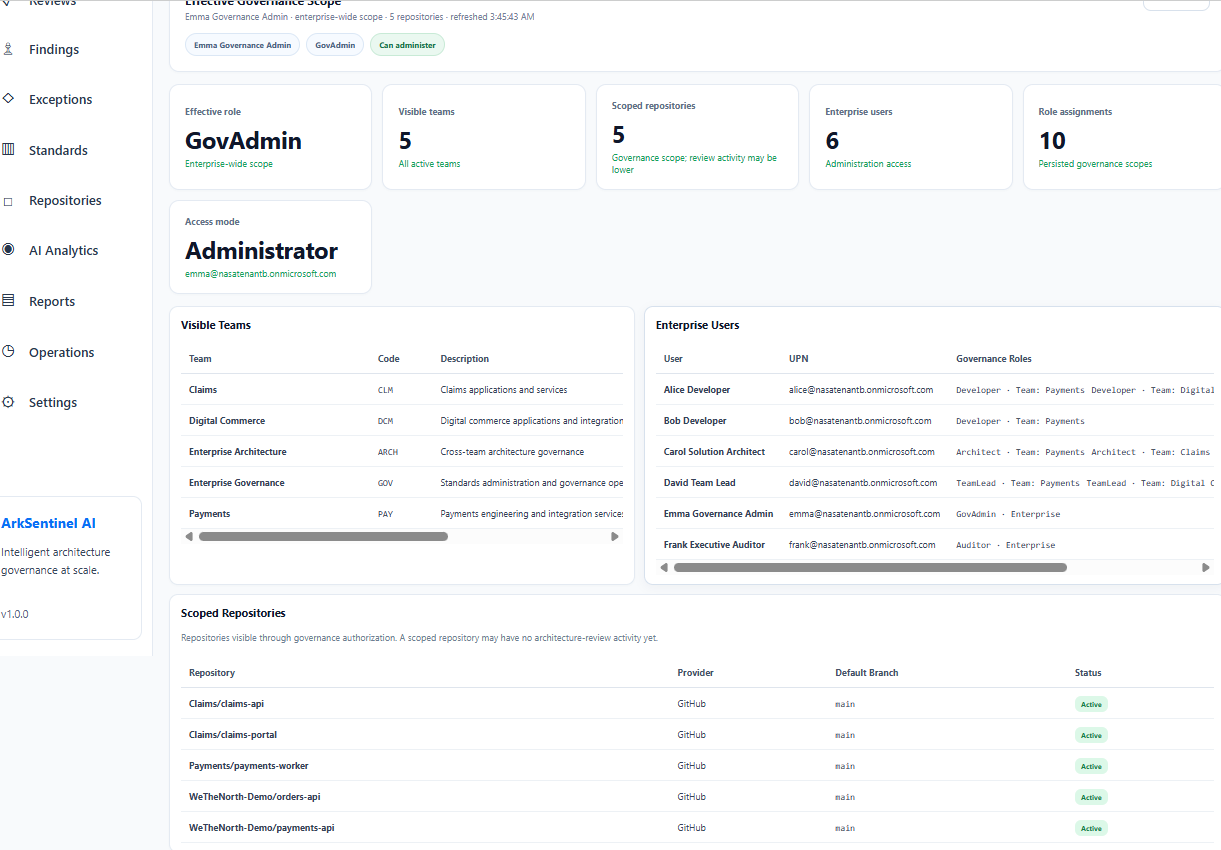The height and width of the screenshot is (850, 1221).
Task: Click Visible Teams scroll right arrow
Action: point(615,537)
